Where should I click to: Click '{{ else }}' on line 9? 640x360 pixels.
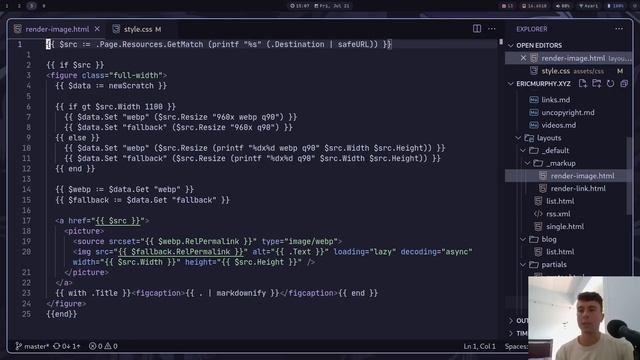(77, 138)
